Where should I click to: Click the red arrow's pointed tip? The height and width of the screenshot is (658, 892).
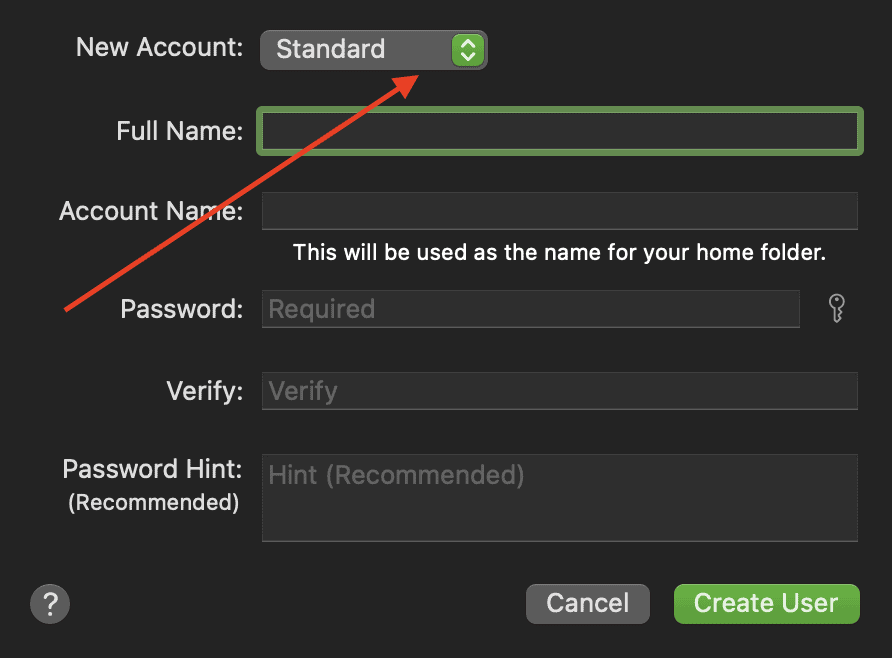pos(414,78)
